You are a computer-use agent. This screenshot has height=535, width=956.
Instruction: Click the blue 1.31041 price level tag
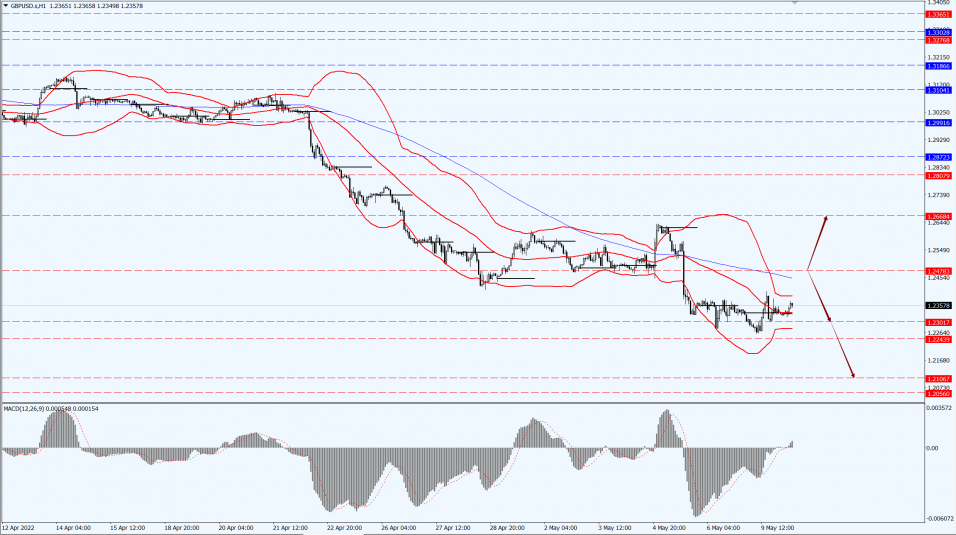pyautogui.click(x=938, y=90)
